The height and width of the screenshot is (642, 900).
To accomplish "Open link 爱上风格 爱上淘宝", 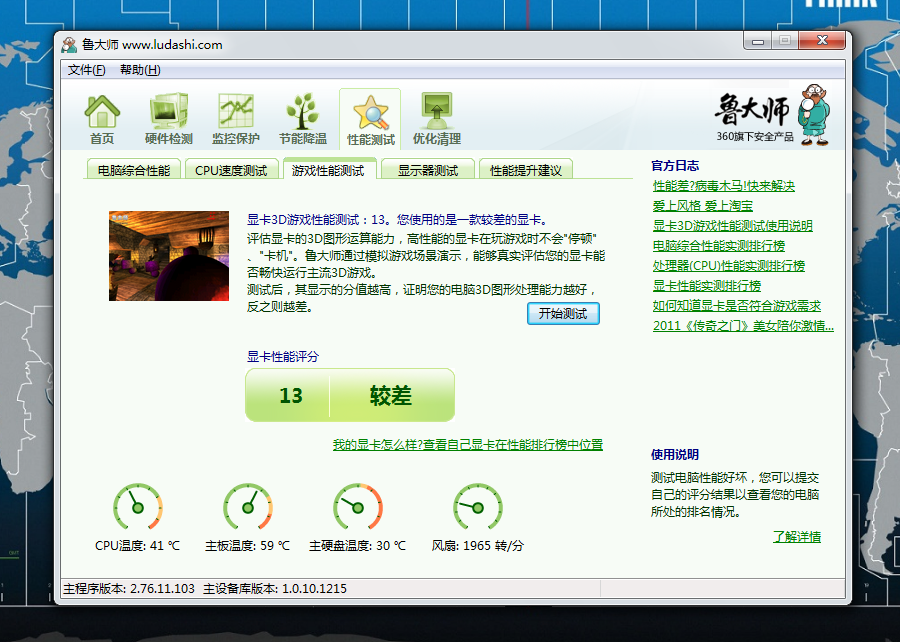I will click(703, 206).
